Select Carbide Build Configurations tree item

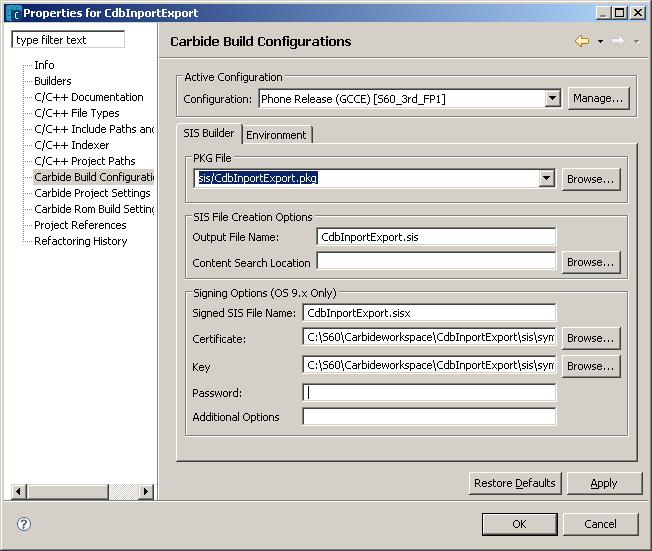click(94, 177)
